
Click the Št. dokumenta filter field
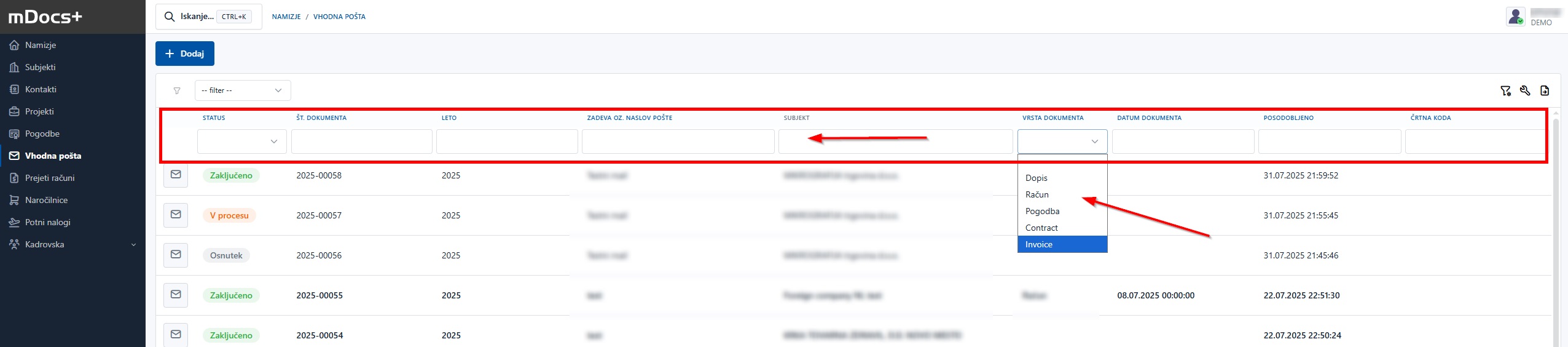(361, 142)
